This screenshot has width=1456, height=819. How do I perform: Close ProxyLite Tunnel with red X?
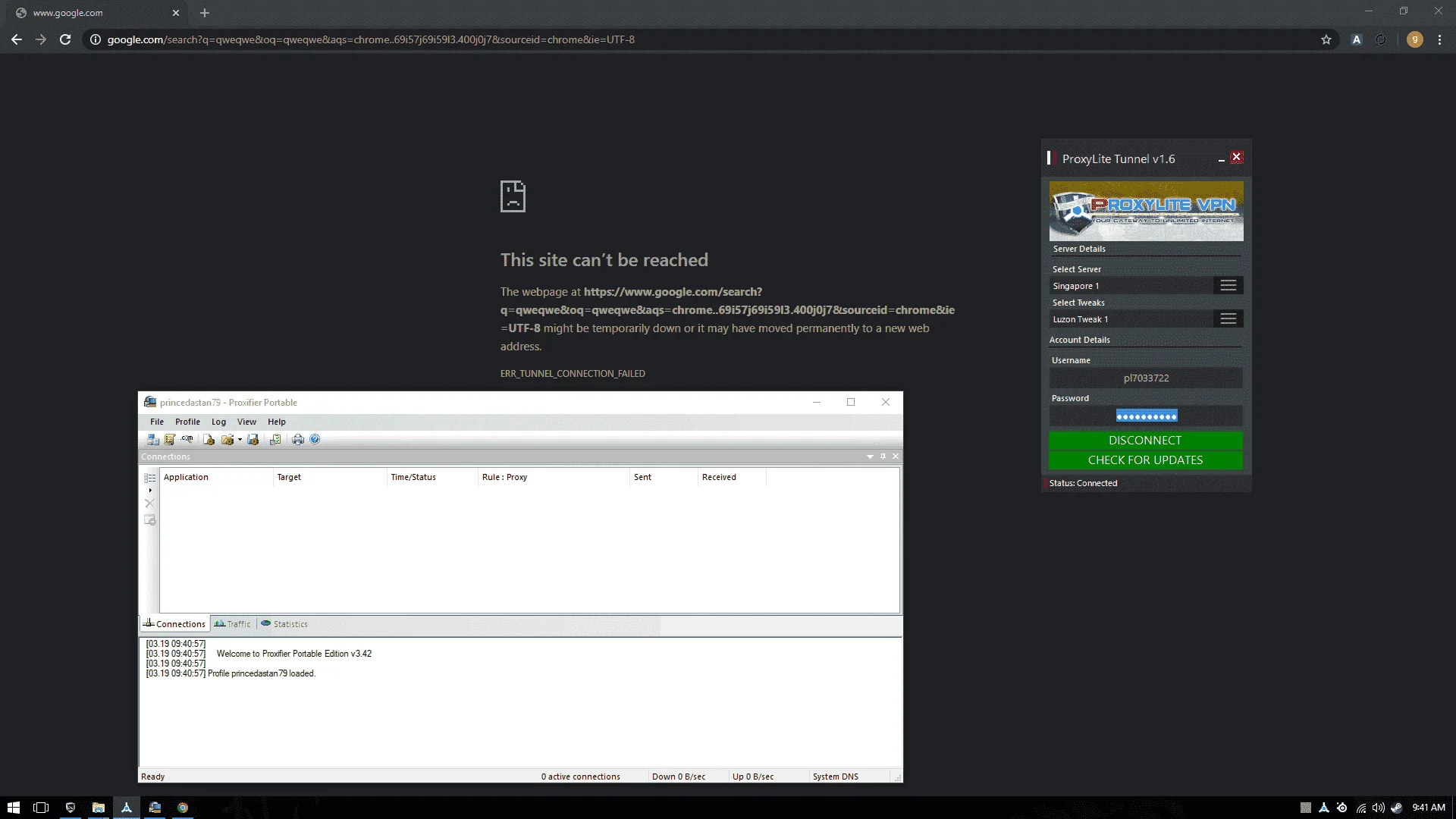coord(1237,157)
